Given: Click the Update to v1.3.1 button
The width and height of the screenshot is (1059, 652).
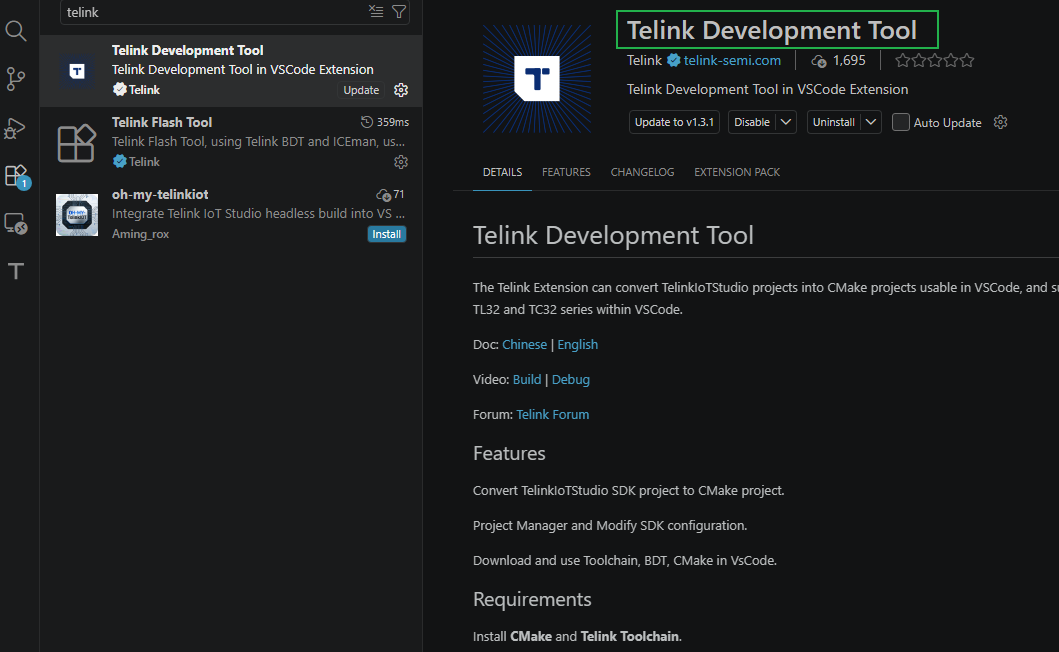Looking at the screenshot, I should pos(674,122).
